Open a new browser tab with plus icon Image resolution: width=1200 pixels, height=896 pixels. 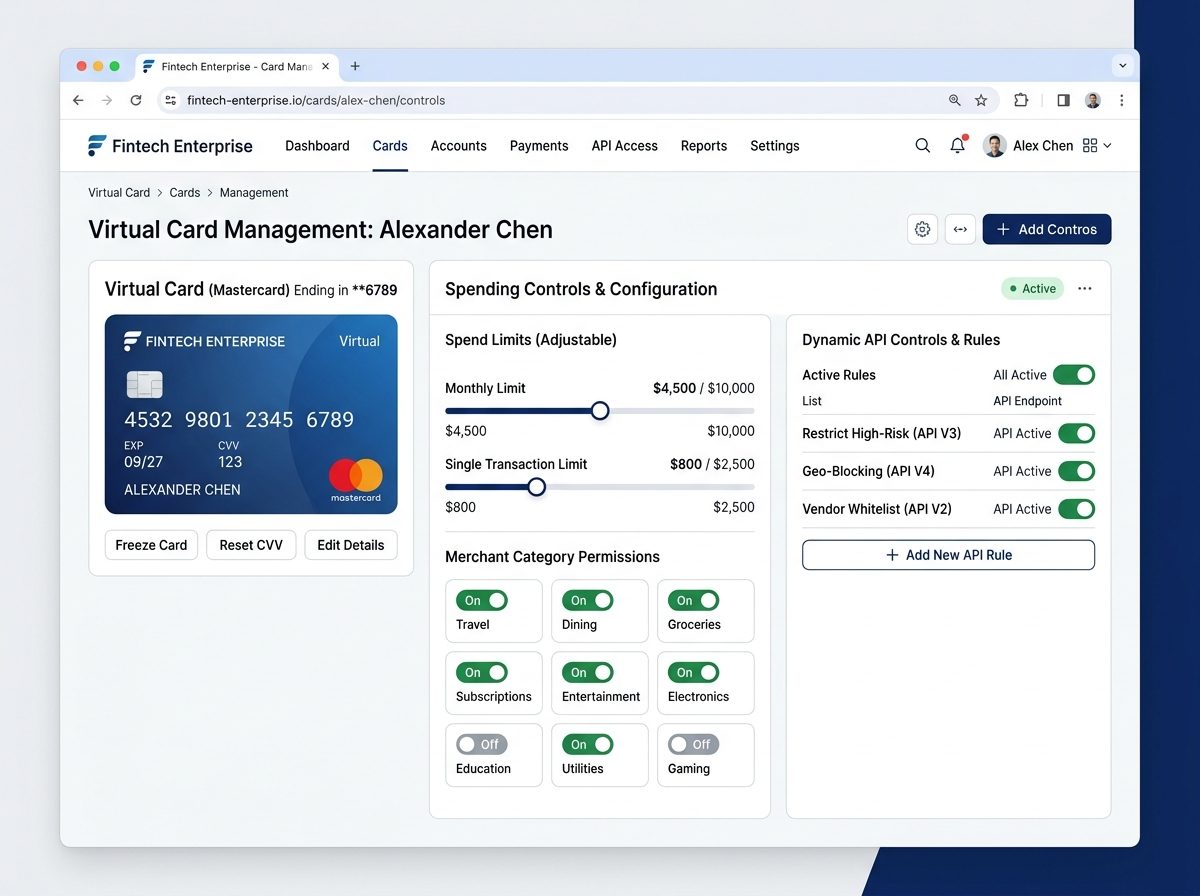tap(355, 66)
